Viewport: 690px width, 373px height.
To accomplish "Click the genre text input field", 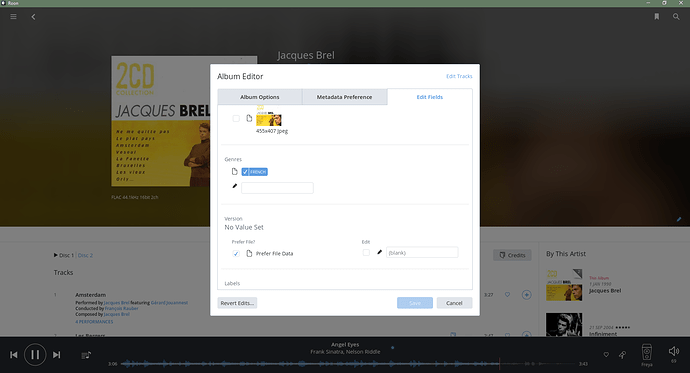I will [277, 188].
